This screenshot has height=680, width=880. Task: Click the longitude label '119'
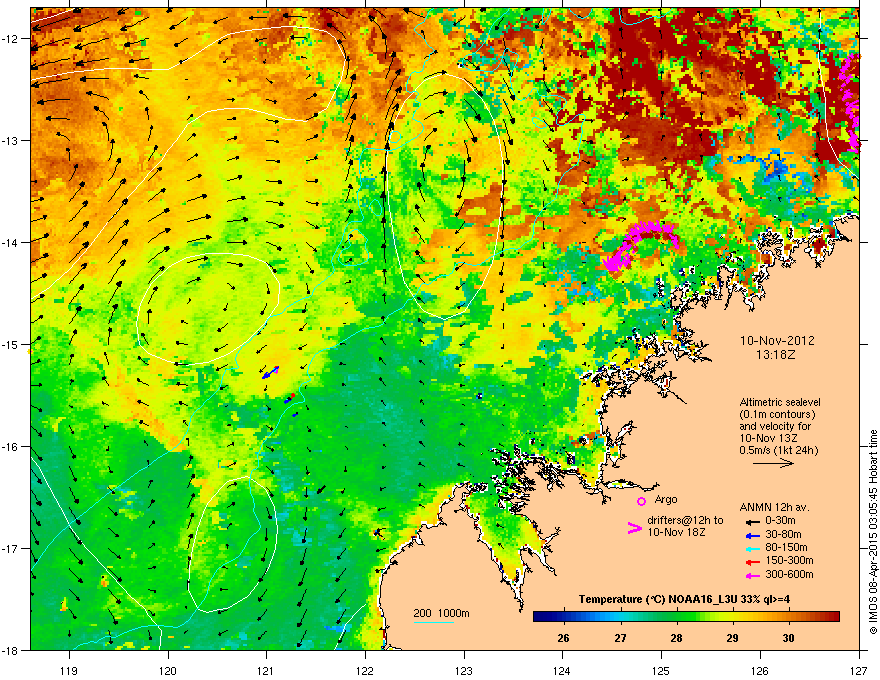click(x=69, y=670)
